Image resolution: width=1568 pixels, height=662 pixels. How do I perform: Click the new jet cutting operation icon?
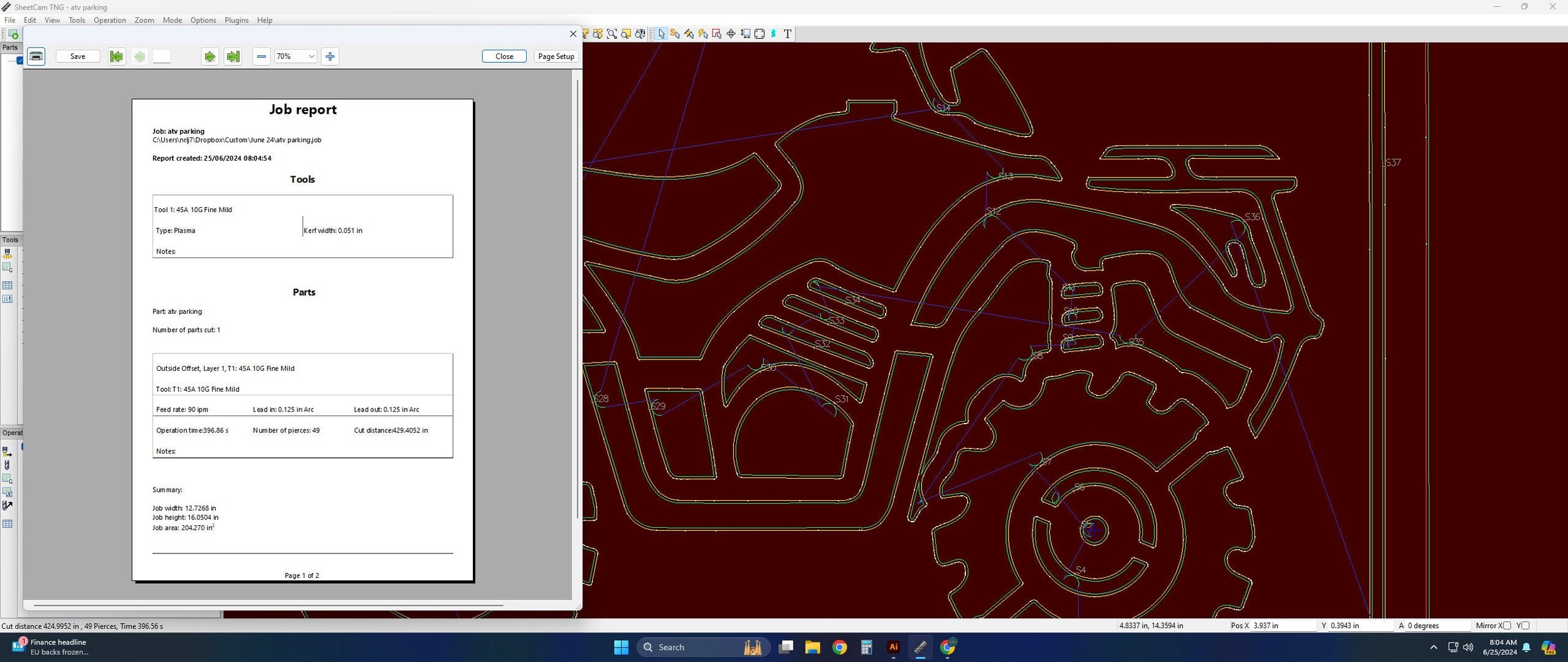click(7, 452)
